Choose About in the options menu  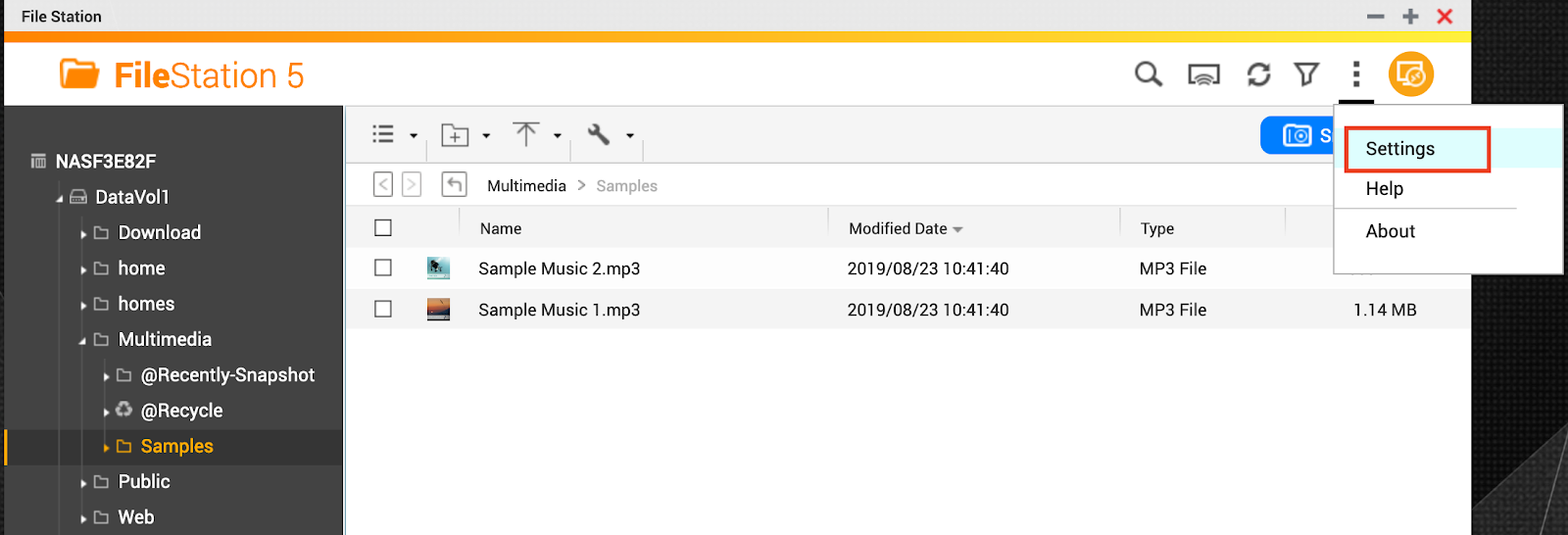tap(1391, 231)
